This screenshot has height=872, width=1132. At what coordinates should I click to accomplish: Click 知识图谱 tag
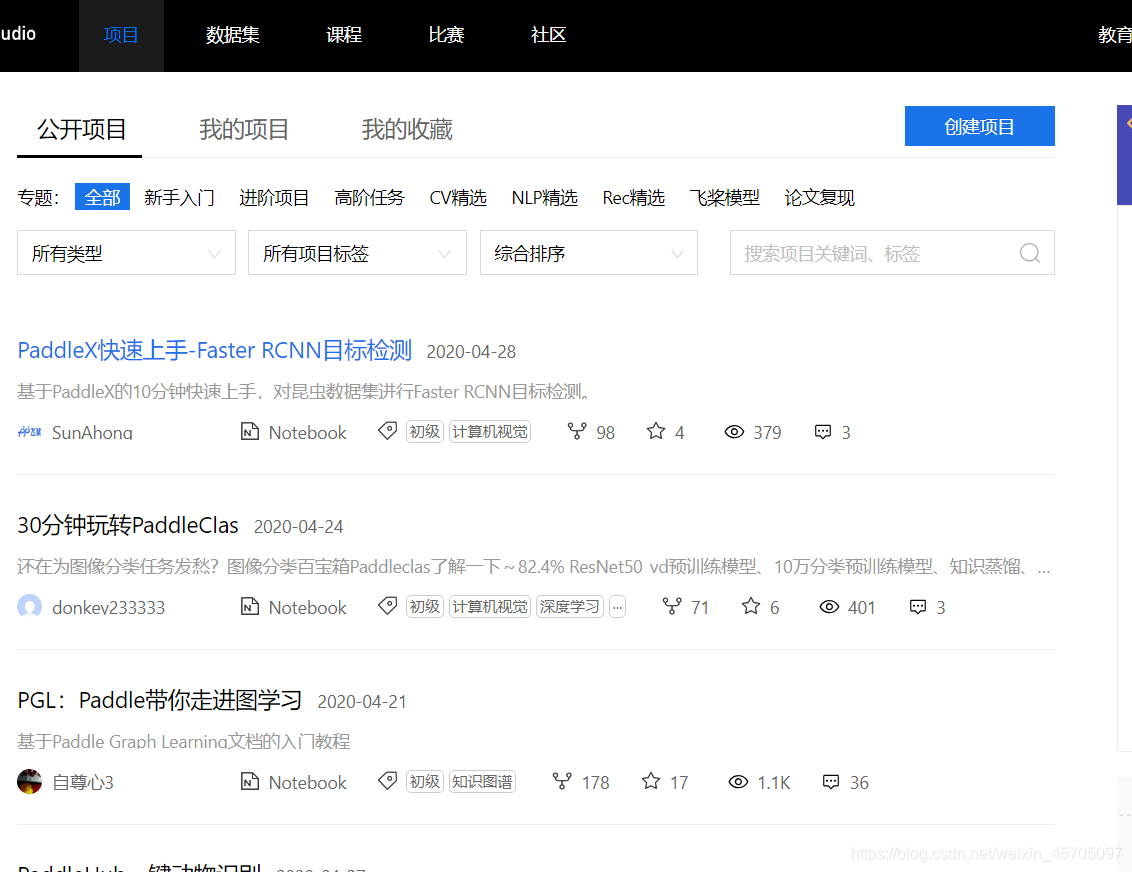pos(482,781)
